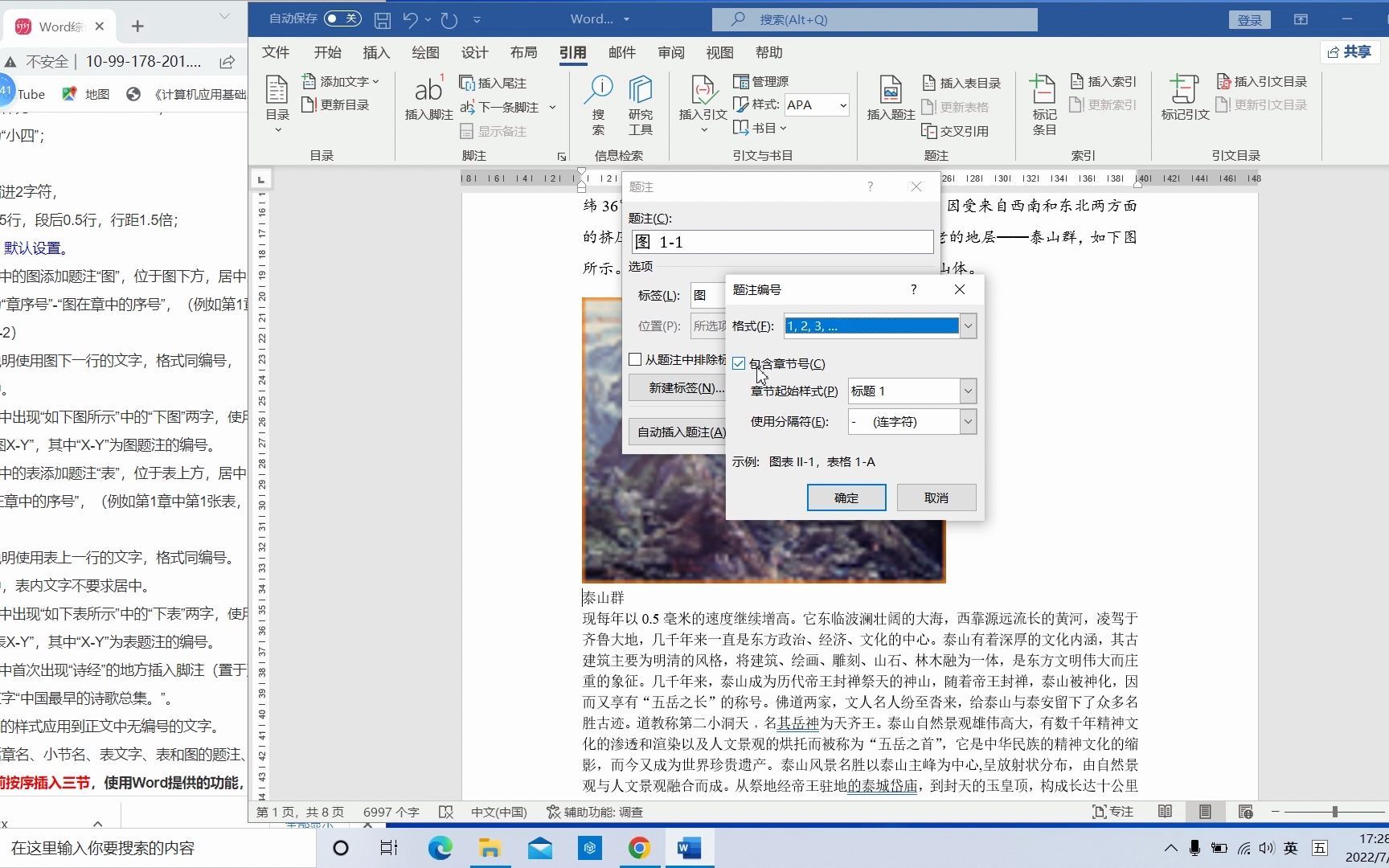Switch to the 开始 ribbon tab
The height and width of the screenshot is (868, 1389).
[x=327, y=52]
